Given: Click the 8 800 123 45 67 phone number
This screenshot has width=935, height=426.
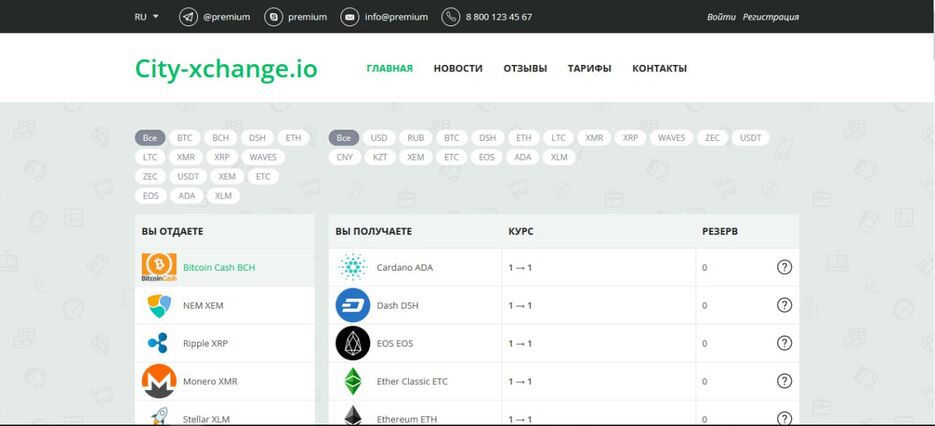Looking at the screenshot, I should click(x=499, y=17).
